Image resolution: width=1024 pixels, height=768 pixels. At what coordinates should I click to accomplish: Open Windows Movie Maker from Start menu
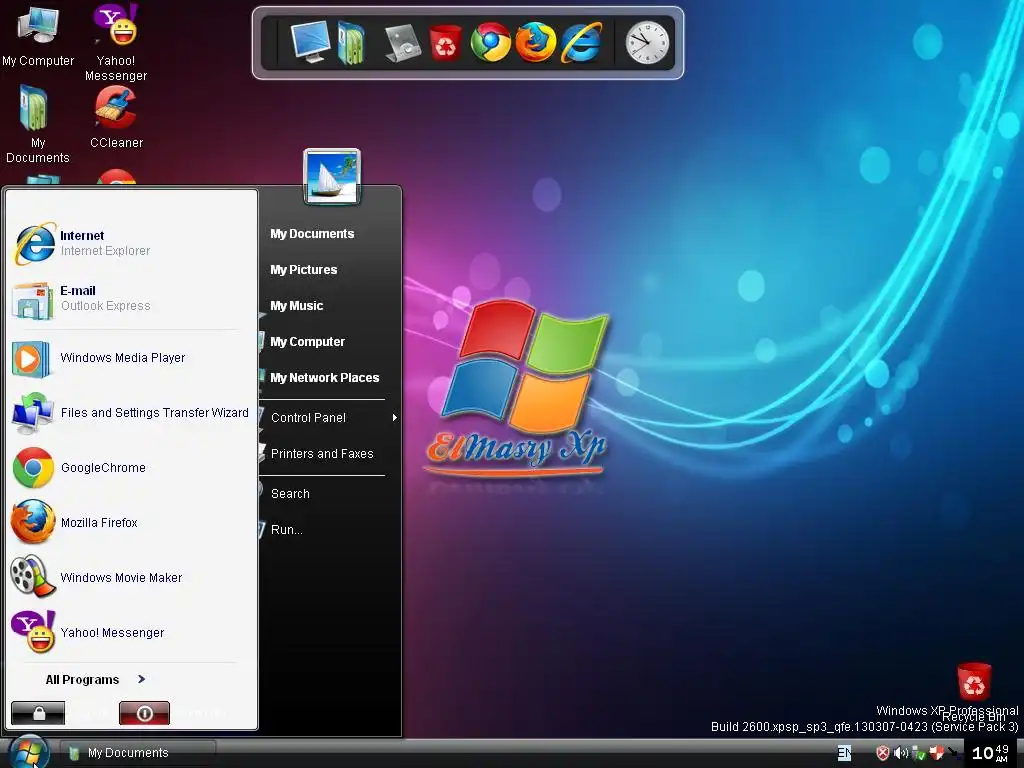132,577
